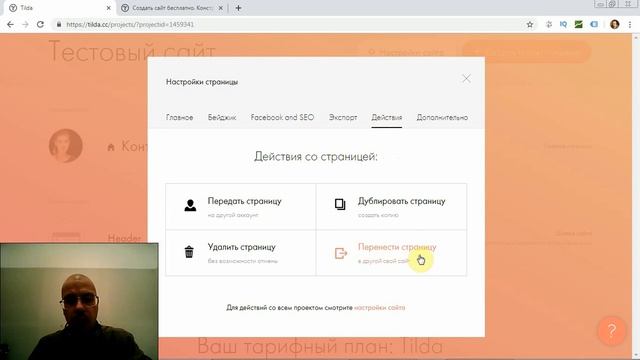Click the site lock security icon
Viewport: 640px width, 360px height.
point(59,24)
